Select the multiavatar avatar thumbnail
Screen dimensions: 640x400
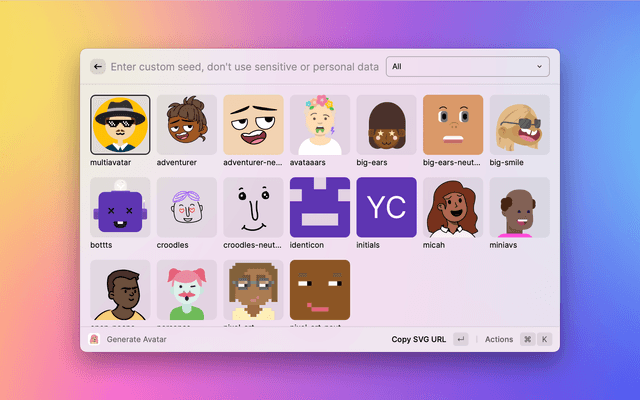pos(120,125)
